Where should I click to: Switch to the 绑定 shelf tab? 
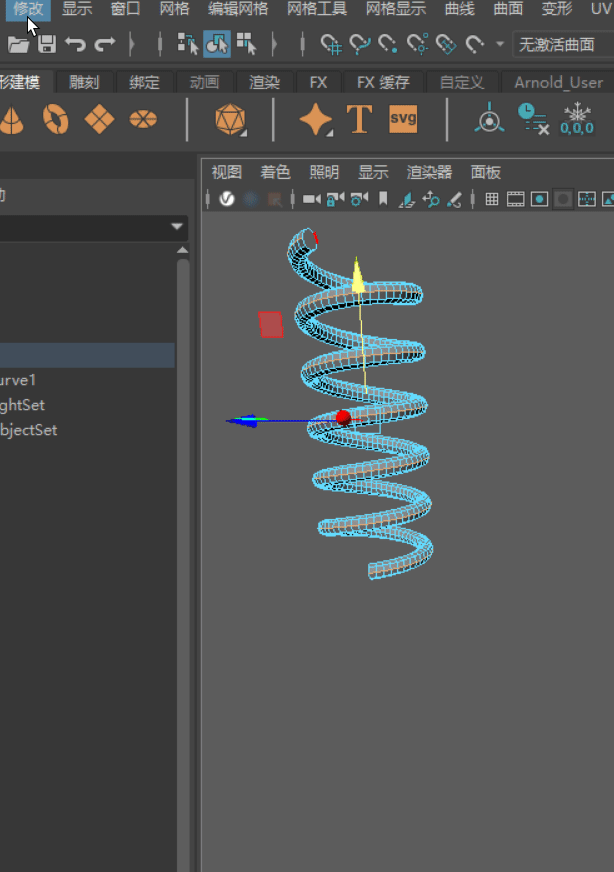coord(144,82)
